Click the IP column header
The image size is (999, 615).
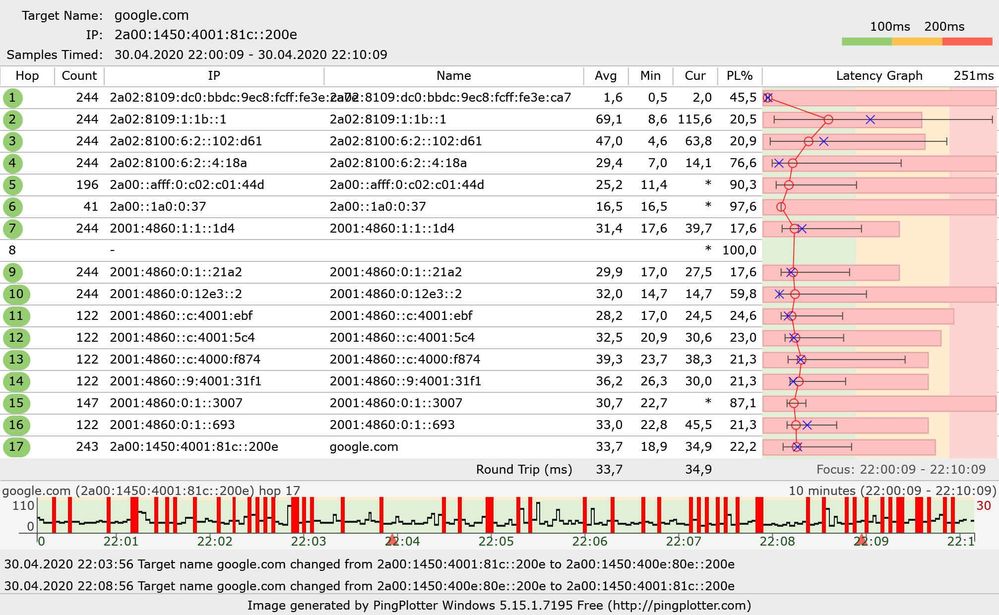point(214,76)
